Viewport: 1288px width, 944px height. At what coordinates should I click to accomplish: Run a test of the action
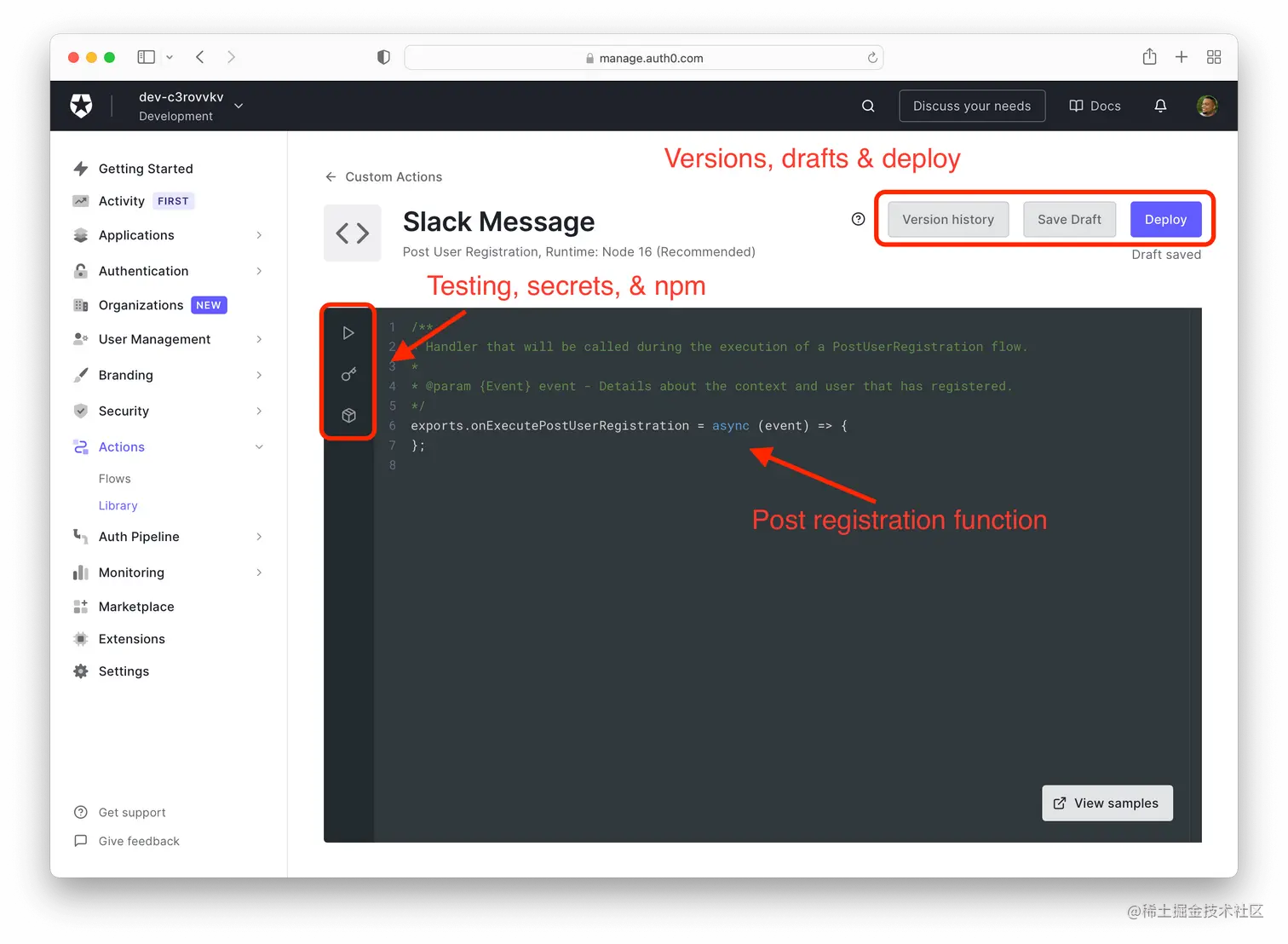coord(348,332)
